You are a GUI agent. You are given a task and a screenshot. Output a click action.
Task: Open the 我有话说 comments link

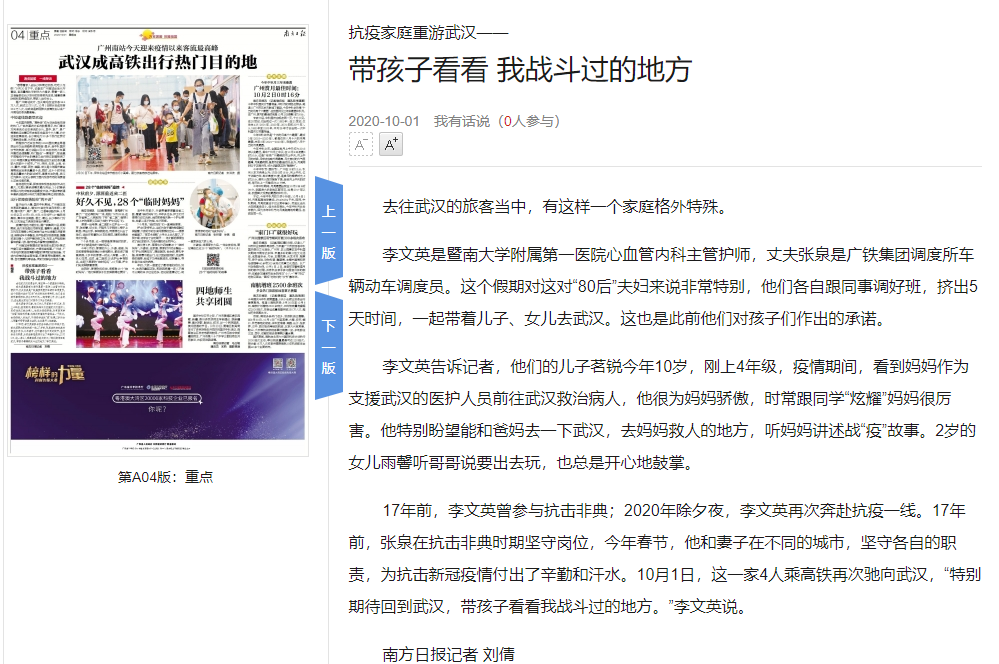pos(461,121)
